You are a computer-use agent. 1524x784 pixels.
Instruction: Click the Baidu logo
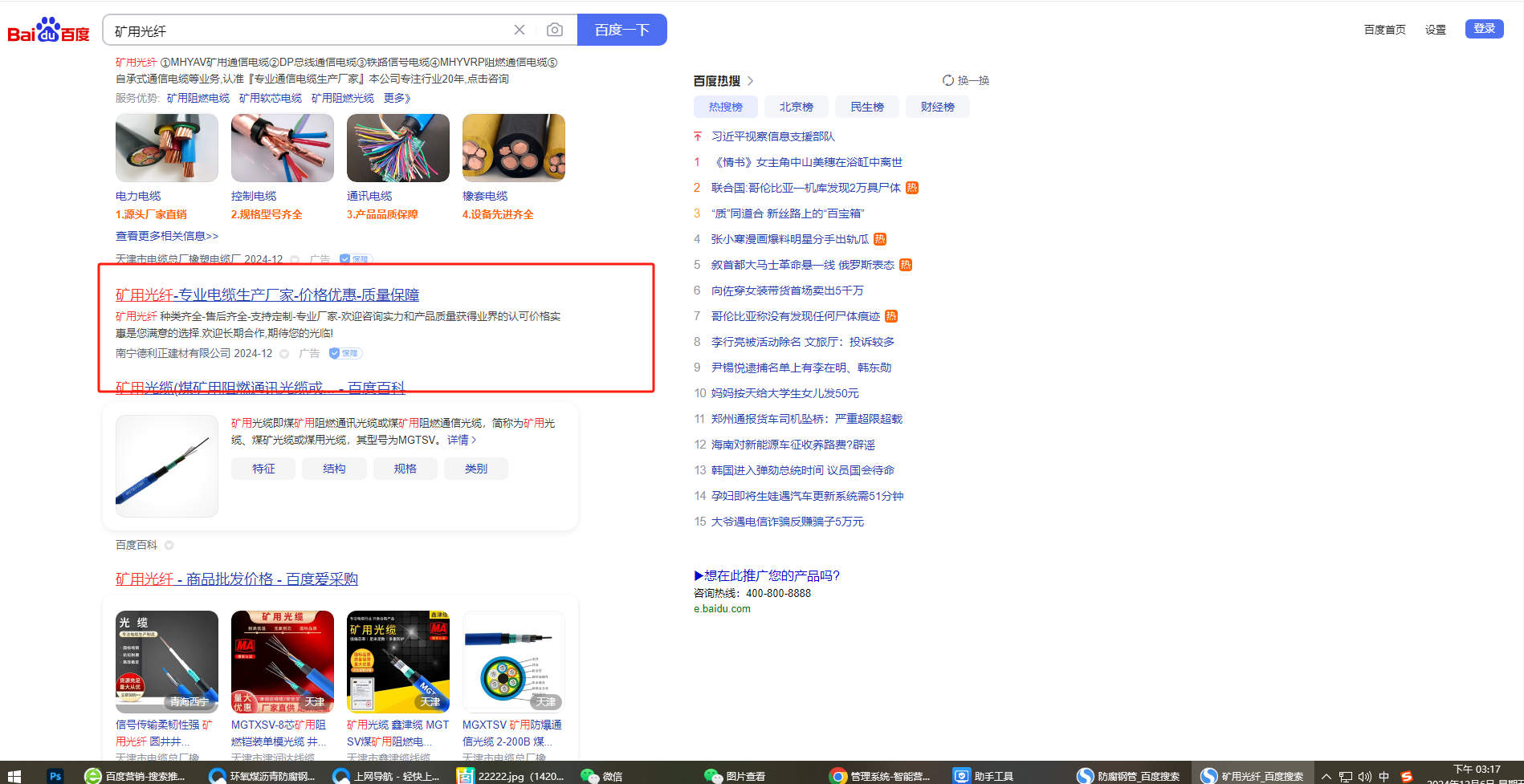(x=48, y=30)
